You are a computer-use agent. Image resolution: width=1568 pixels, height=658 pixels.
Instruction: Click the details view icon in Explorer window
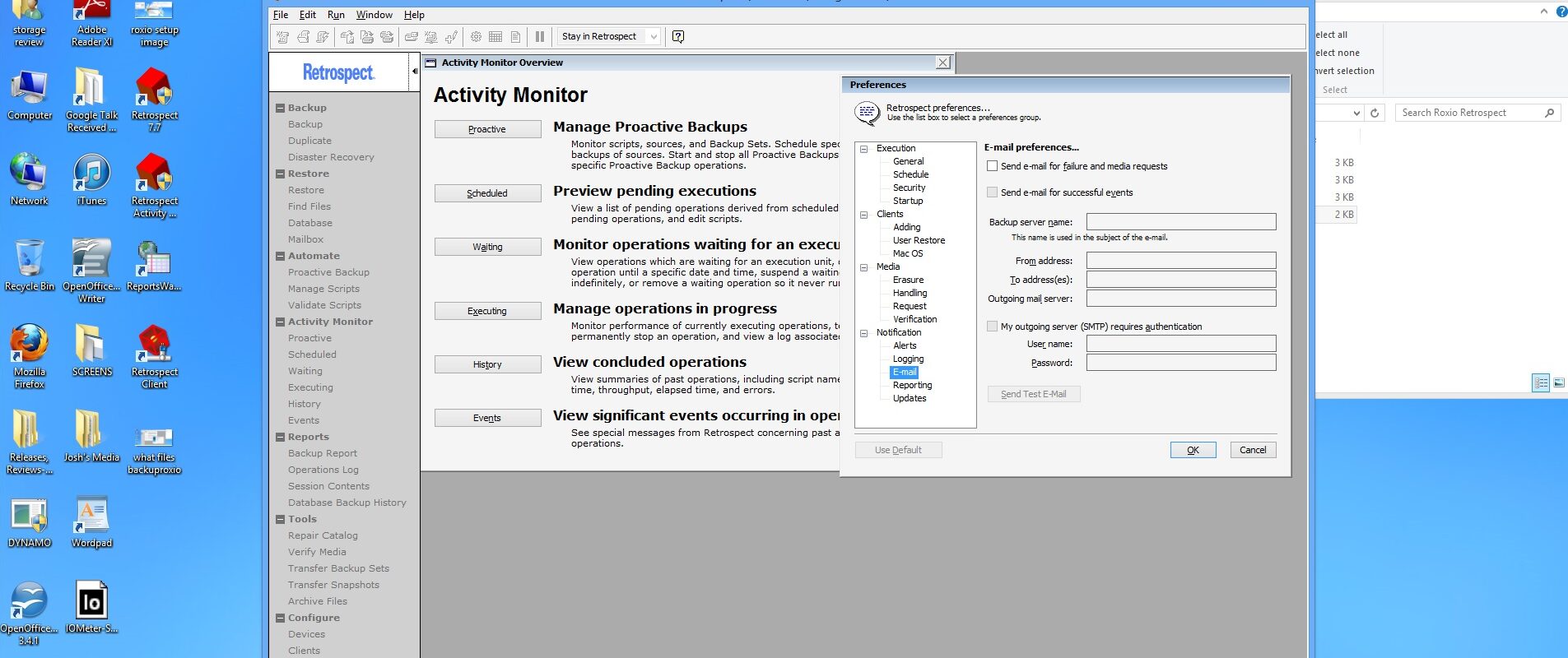click(x=1540, y=382)
